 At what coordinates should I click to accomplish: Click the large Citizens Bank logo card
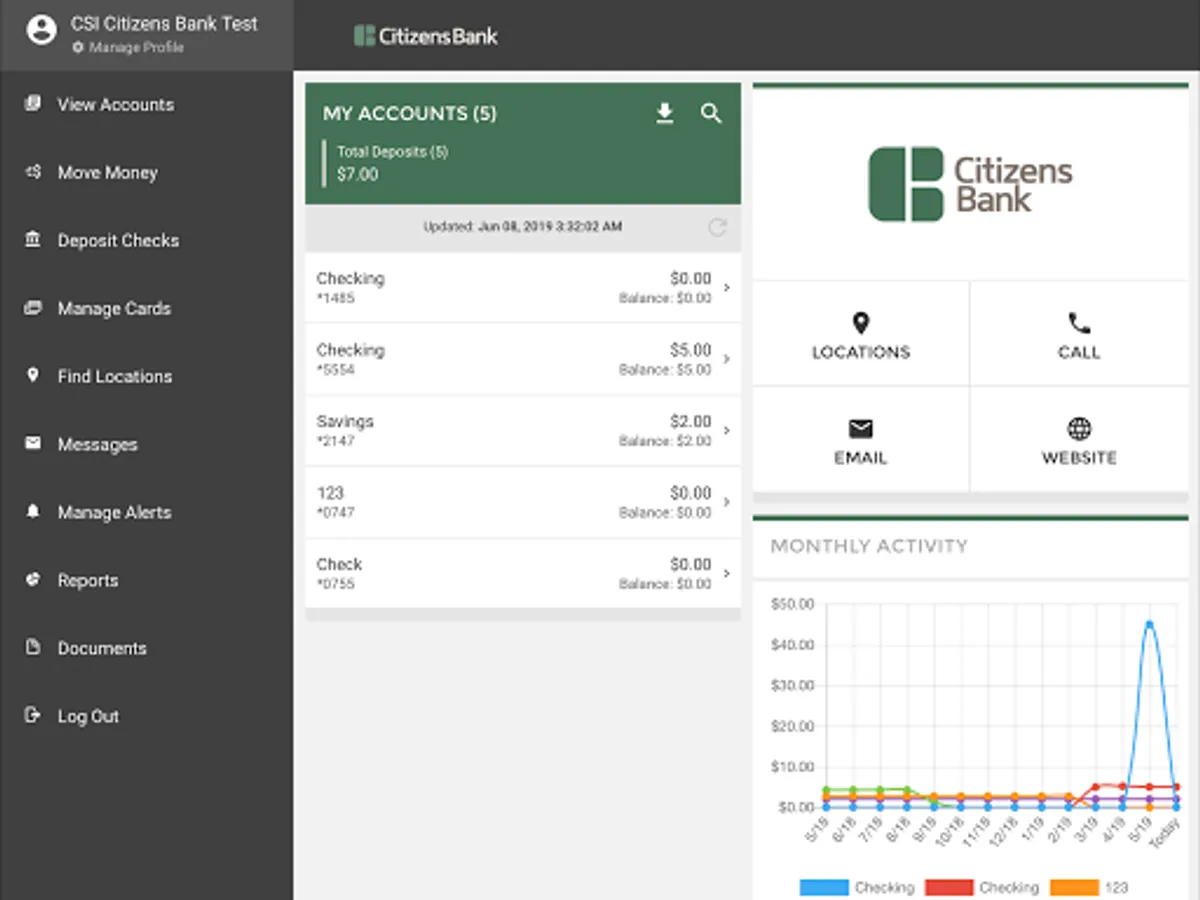click(970, 184)
